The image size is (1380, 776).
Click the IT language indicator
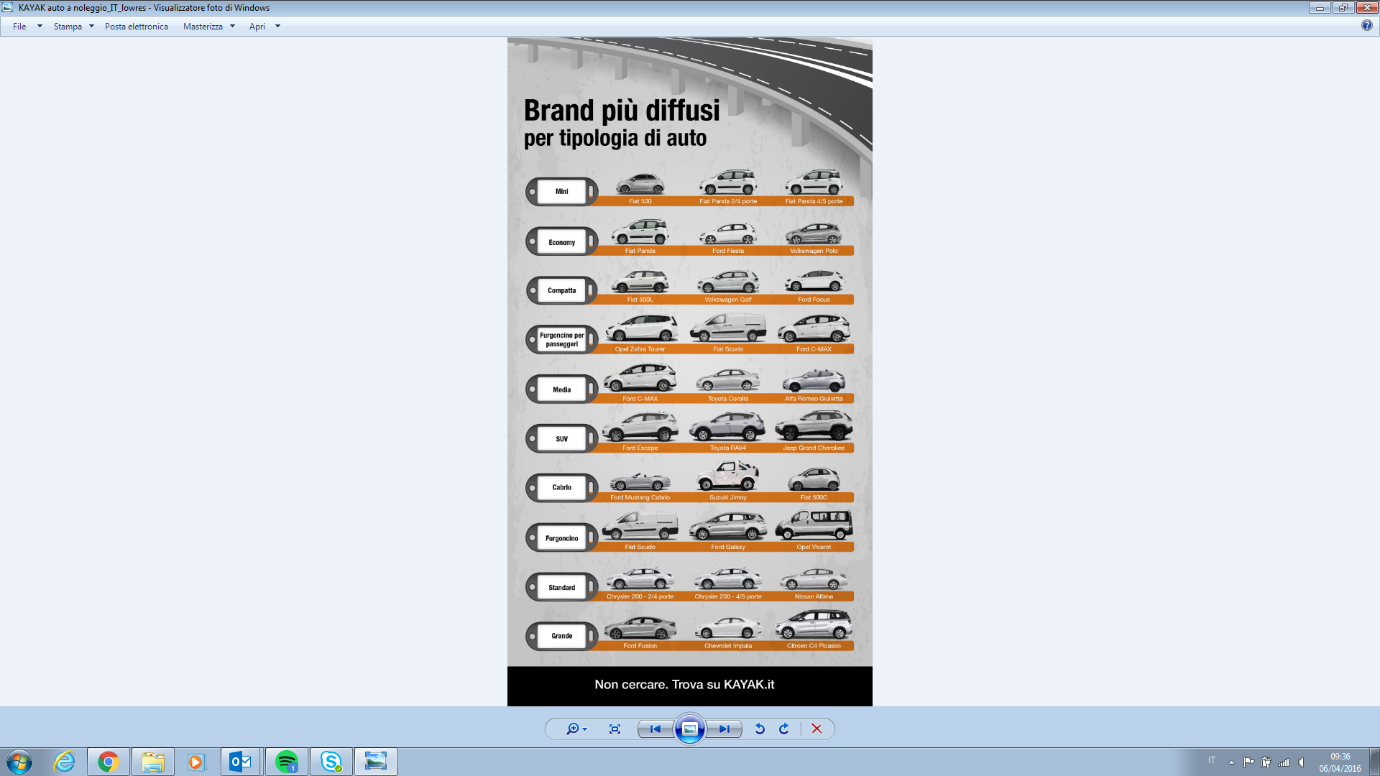pos(1212,761)
